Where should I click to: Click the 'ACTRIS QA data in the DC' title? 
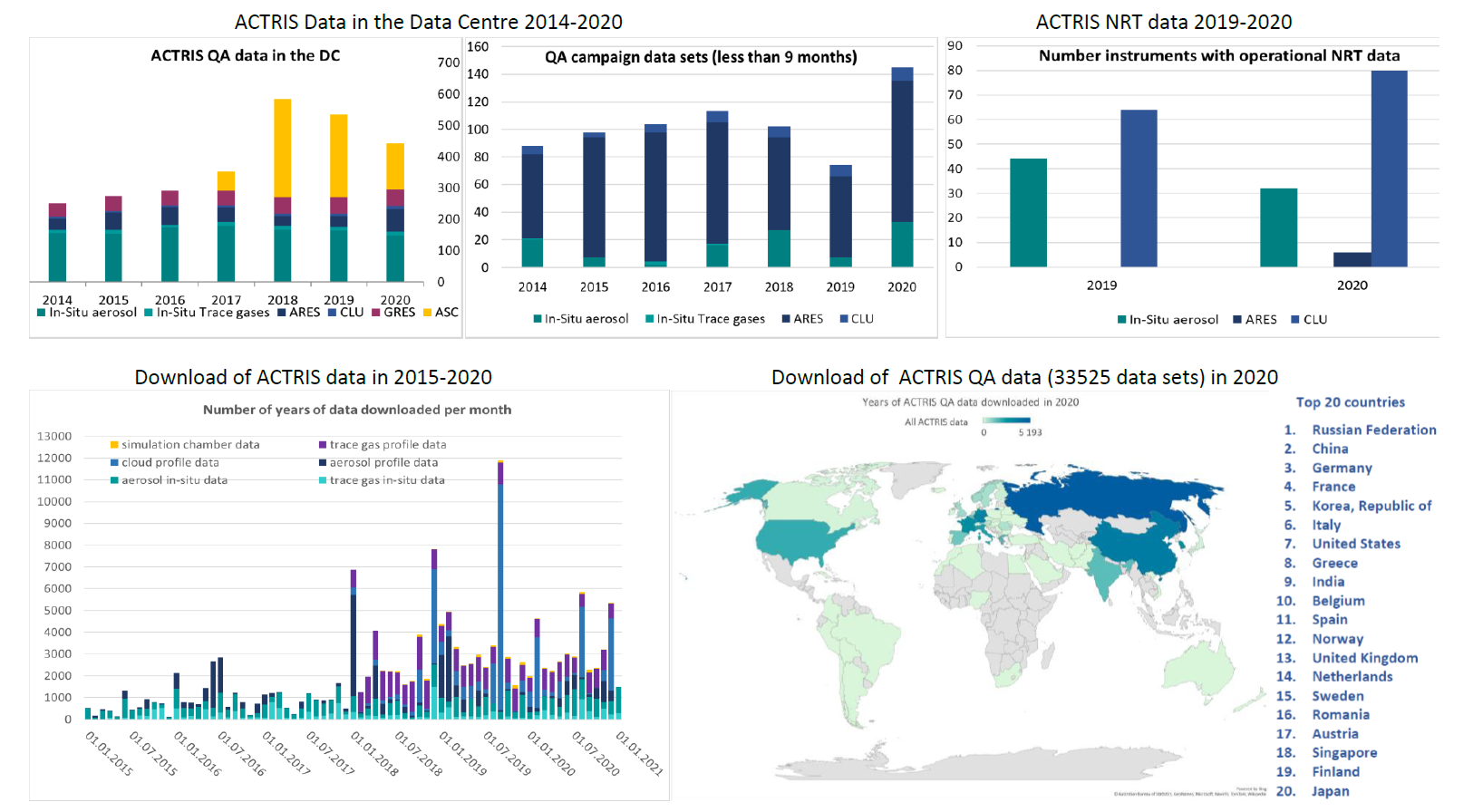246,55
